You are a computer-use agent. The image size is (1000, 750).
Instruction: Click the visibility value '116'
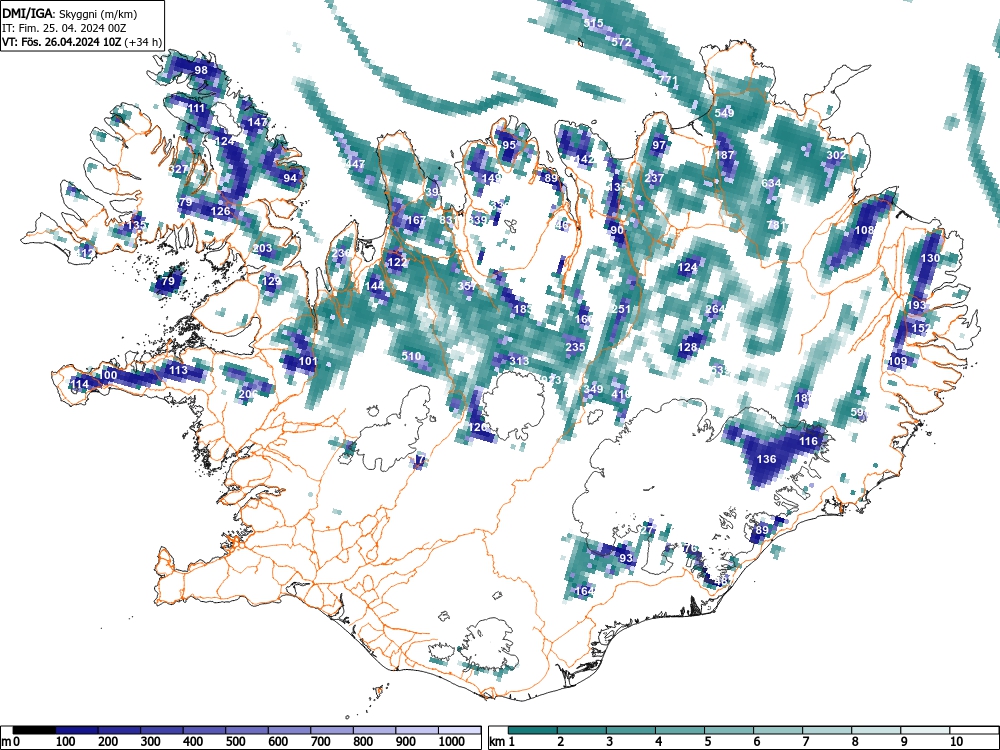coord(808,441)
